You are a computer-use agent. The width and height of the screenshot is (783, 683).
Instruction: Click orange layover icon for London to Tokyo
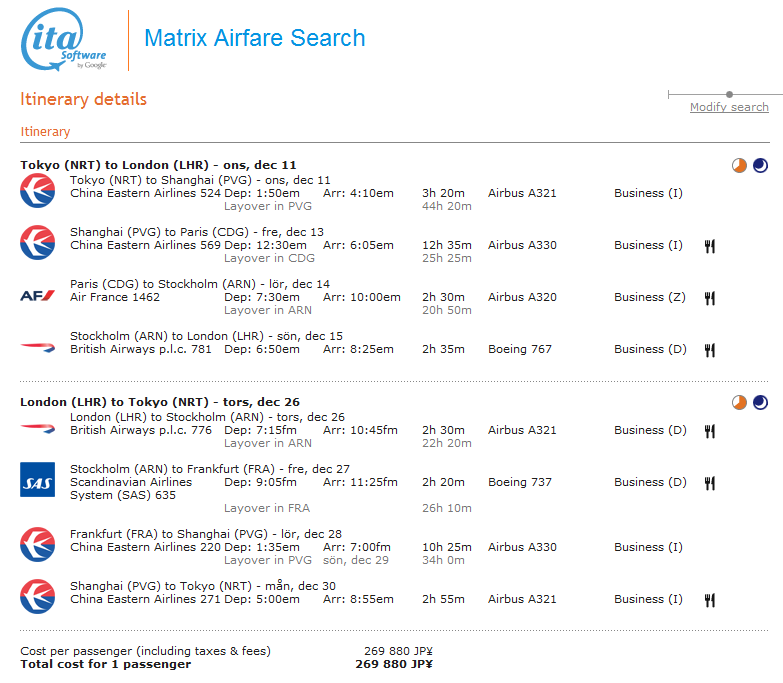tap(739, 402)
